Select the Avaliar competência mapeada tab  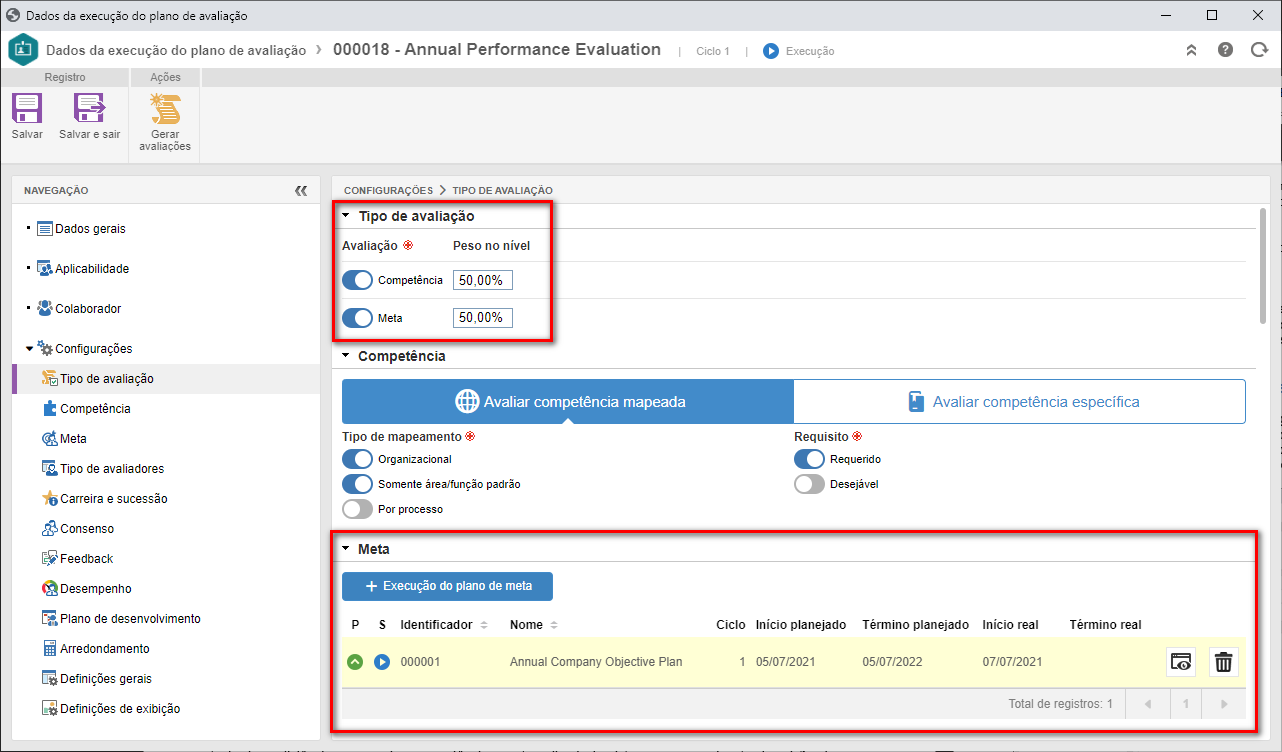click(x=568, y=402)
